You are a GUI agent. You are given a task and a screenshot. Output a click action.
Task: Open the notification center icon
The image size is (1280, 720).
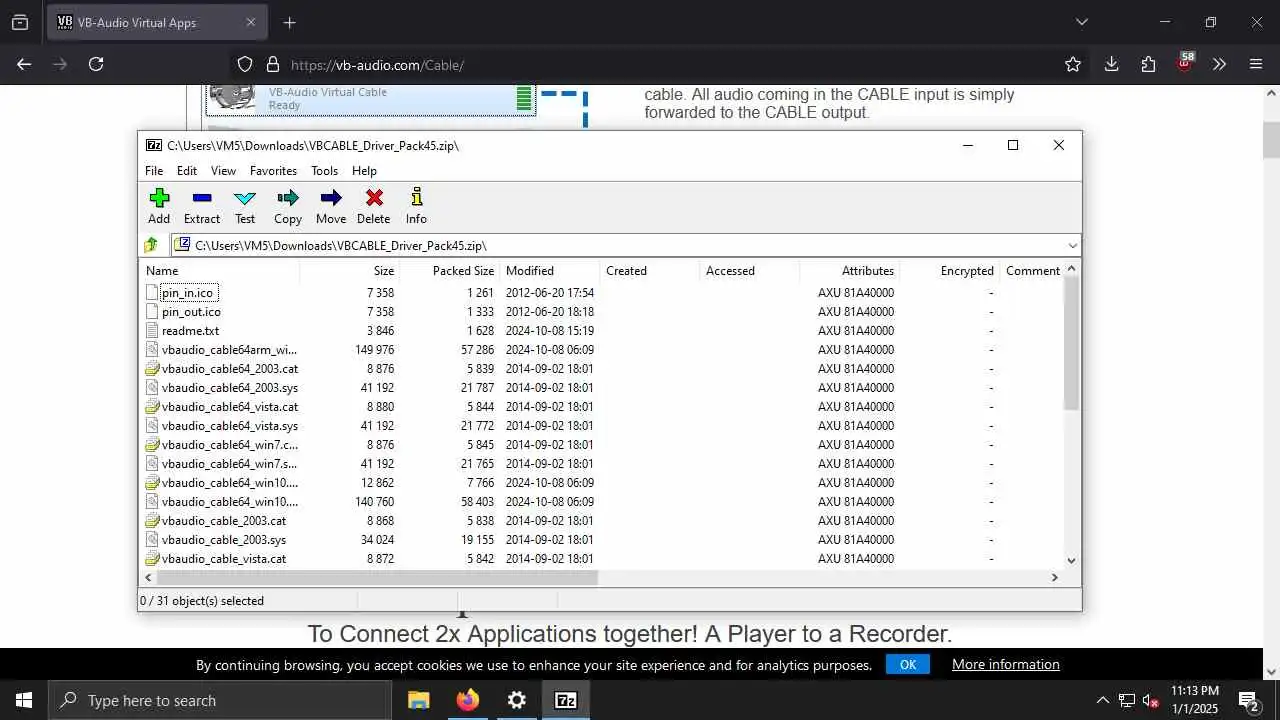(x=1248, y=700)
